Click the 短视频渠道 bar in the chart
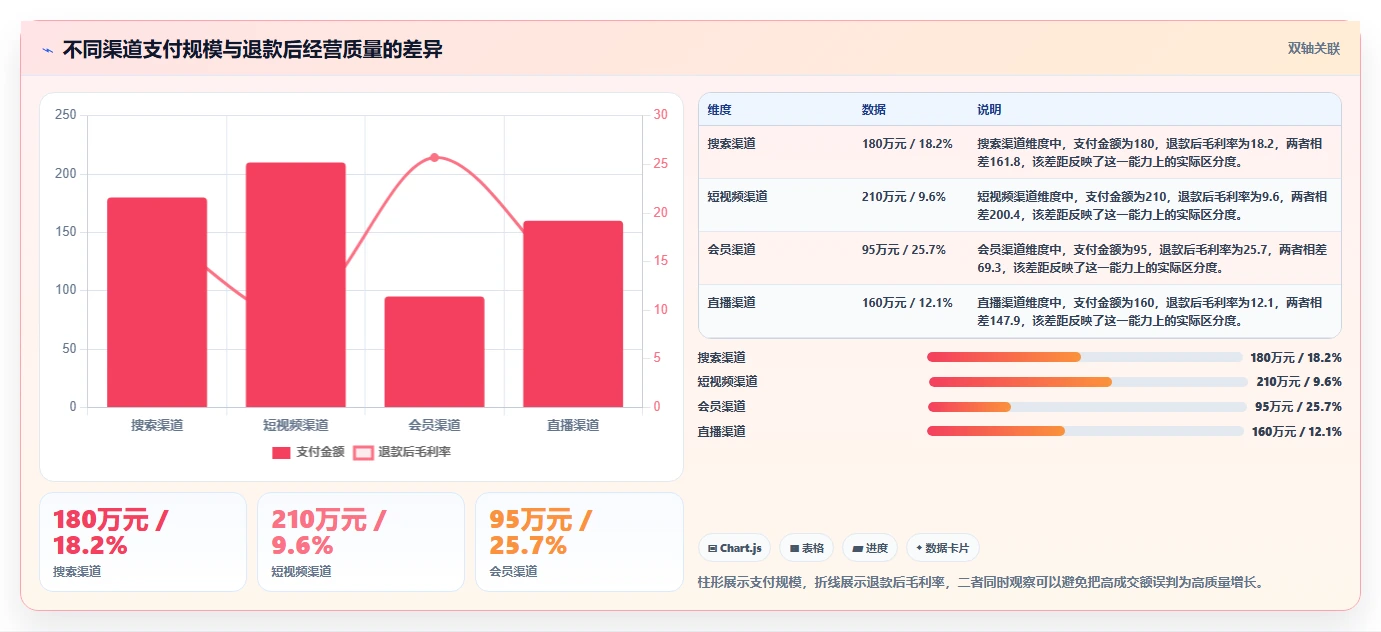 point(296,285)
